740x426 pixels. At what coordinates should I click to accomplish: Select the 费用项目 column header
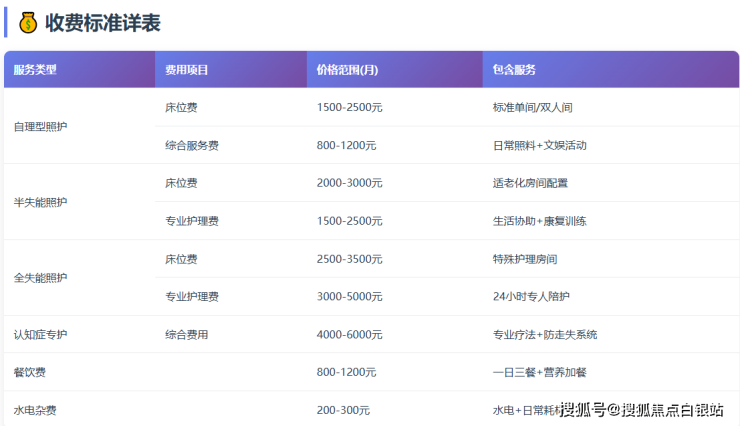pos(186,70)
